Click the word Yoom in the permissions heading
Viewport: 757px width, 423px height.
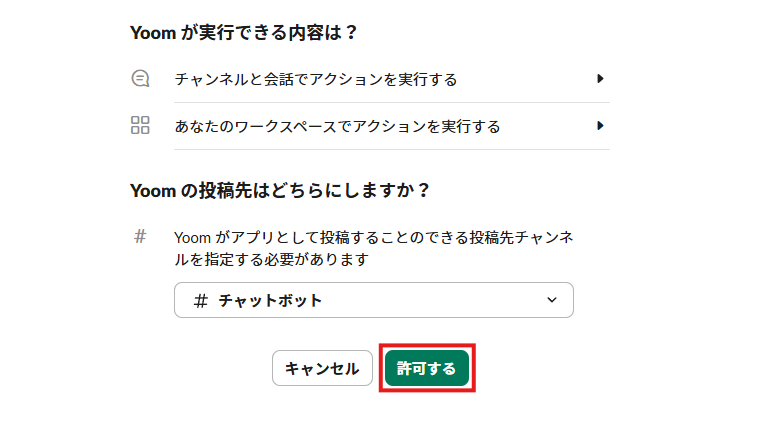[x=153, y=33]
